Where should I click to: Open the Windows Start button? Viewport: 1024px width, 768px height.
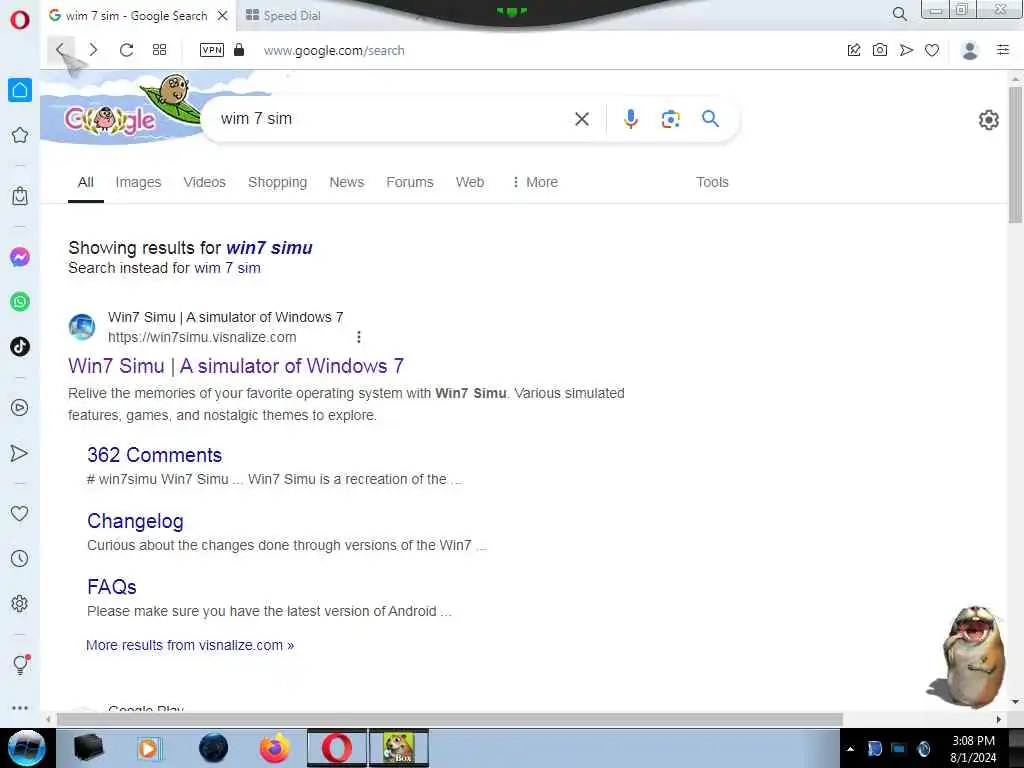pyautogui.click(x=27, y=748)
